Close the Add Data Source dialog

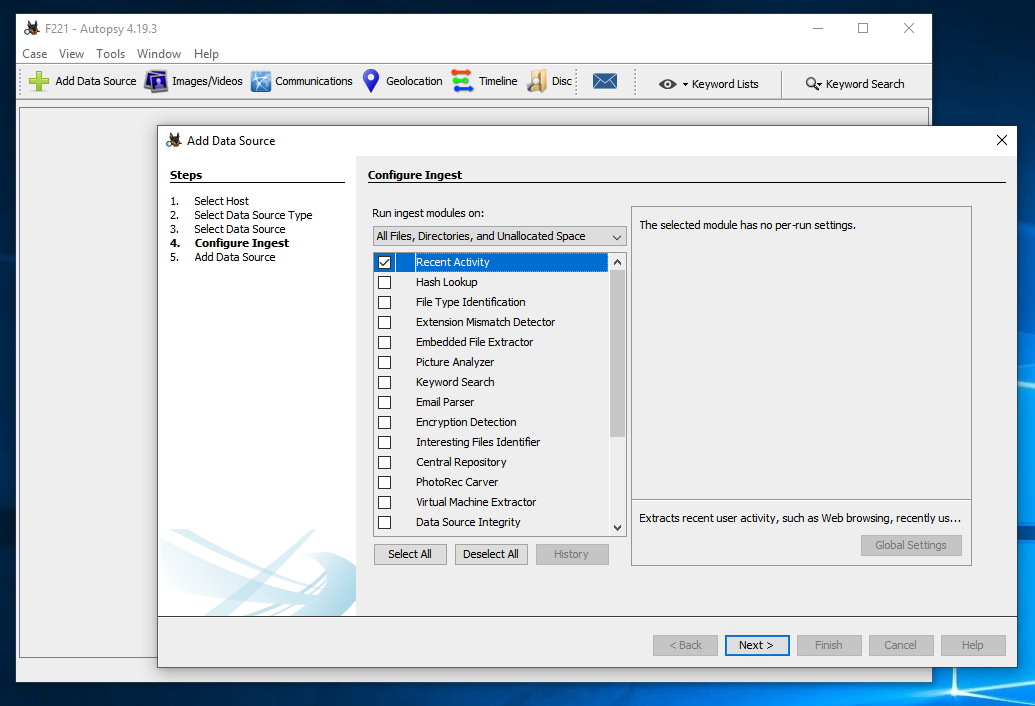tap(1001, 140)
